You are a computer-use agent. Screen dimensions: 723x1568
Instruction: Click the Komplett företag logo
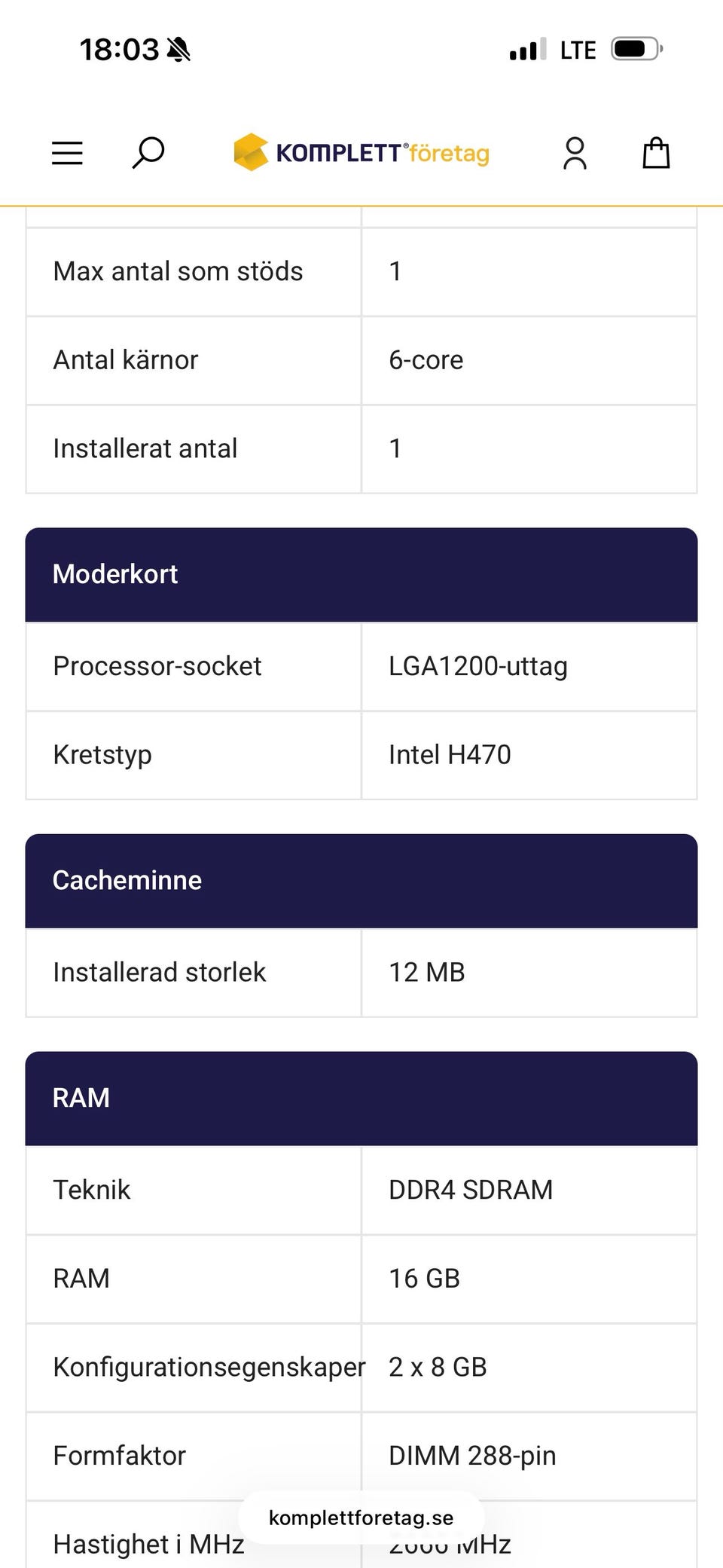coord(361,153)
